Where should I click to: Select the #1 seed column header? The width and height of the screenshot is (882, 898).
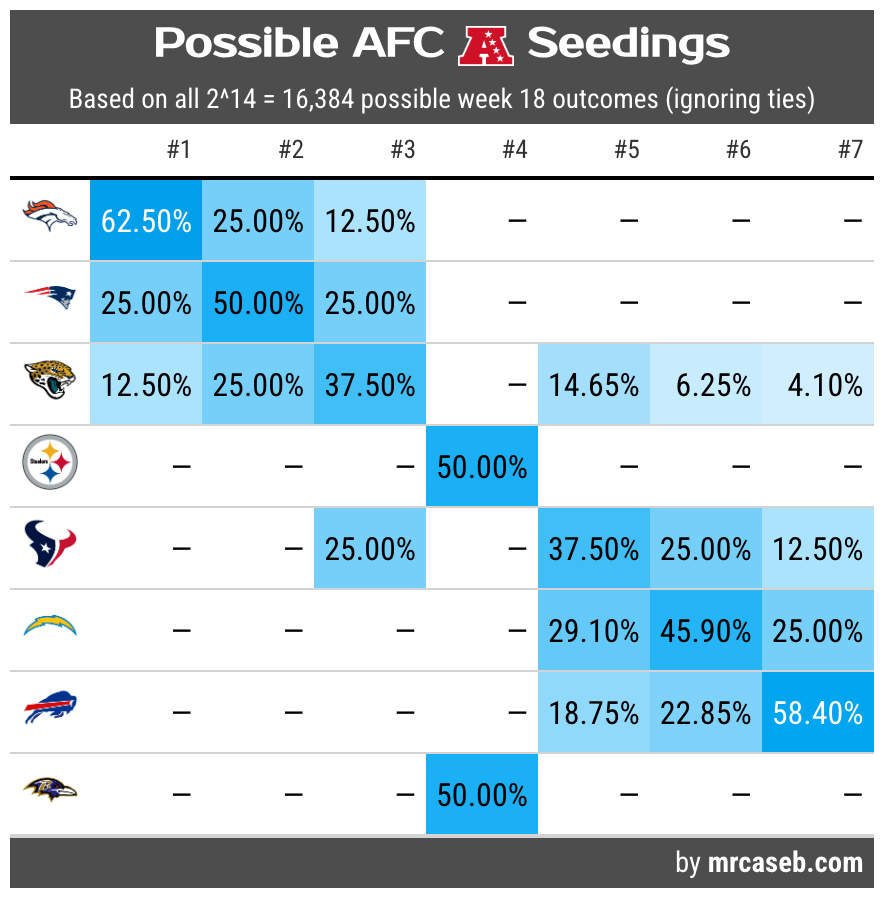(178, 151)
